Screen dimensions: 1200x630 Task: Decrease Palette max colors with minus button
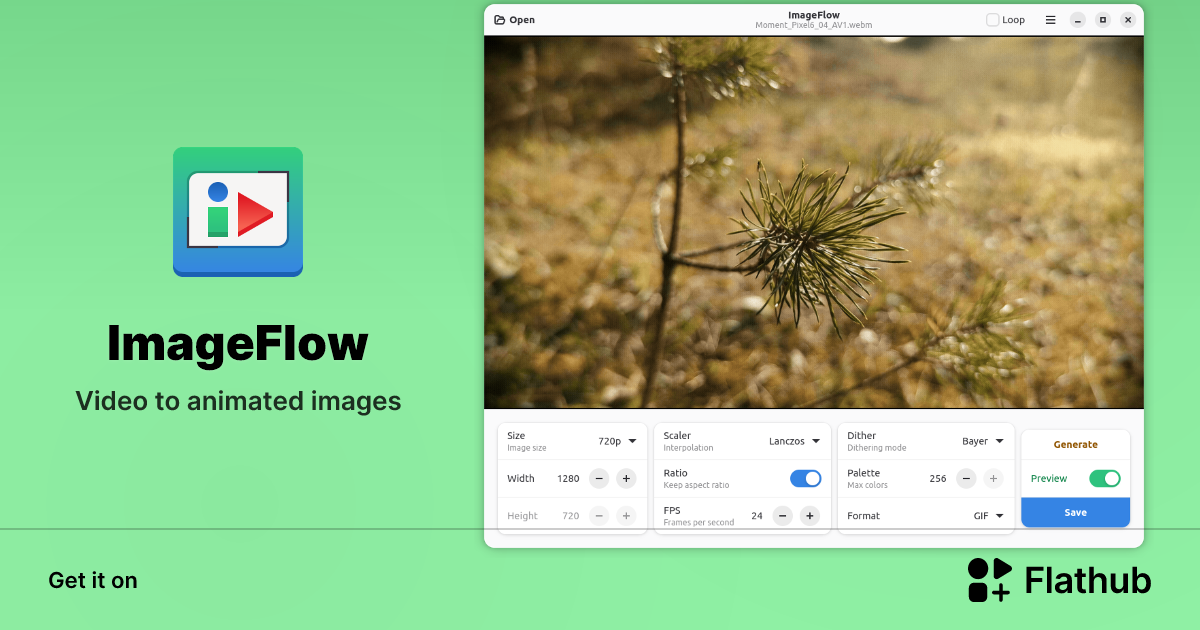click(x=966, y=478)
